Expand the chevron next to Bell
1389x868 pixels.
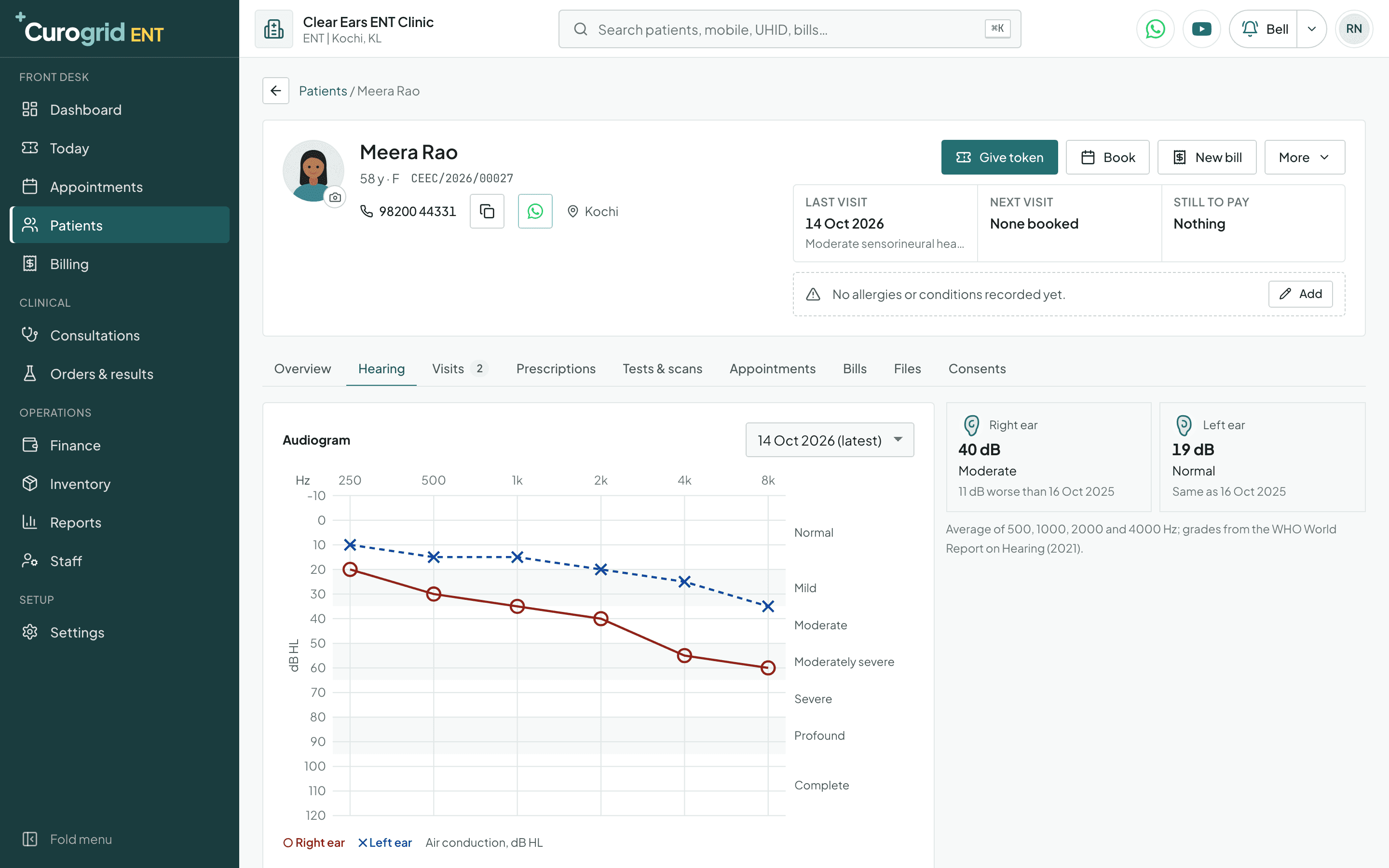pyautogui.click(x=1311, y=29)
